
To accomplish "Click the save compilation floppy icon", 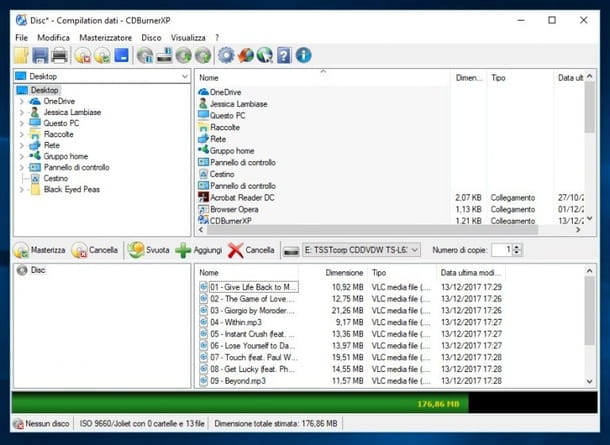I will [41, 55].
